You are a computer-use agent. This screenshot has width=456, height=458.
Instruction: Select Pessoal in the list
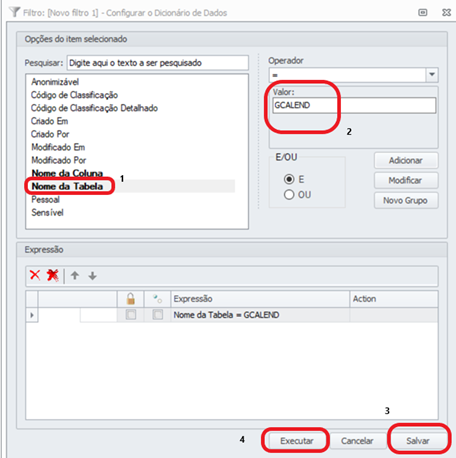tap(45, 199)
